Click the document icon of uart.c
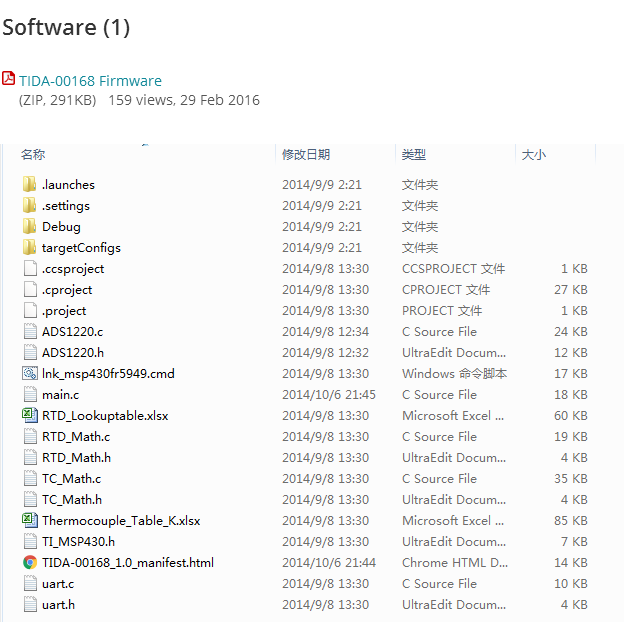 point(30,584)
